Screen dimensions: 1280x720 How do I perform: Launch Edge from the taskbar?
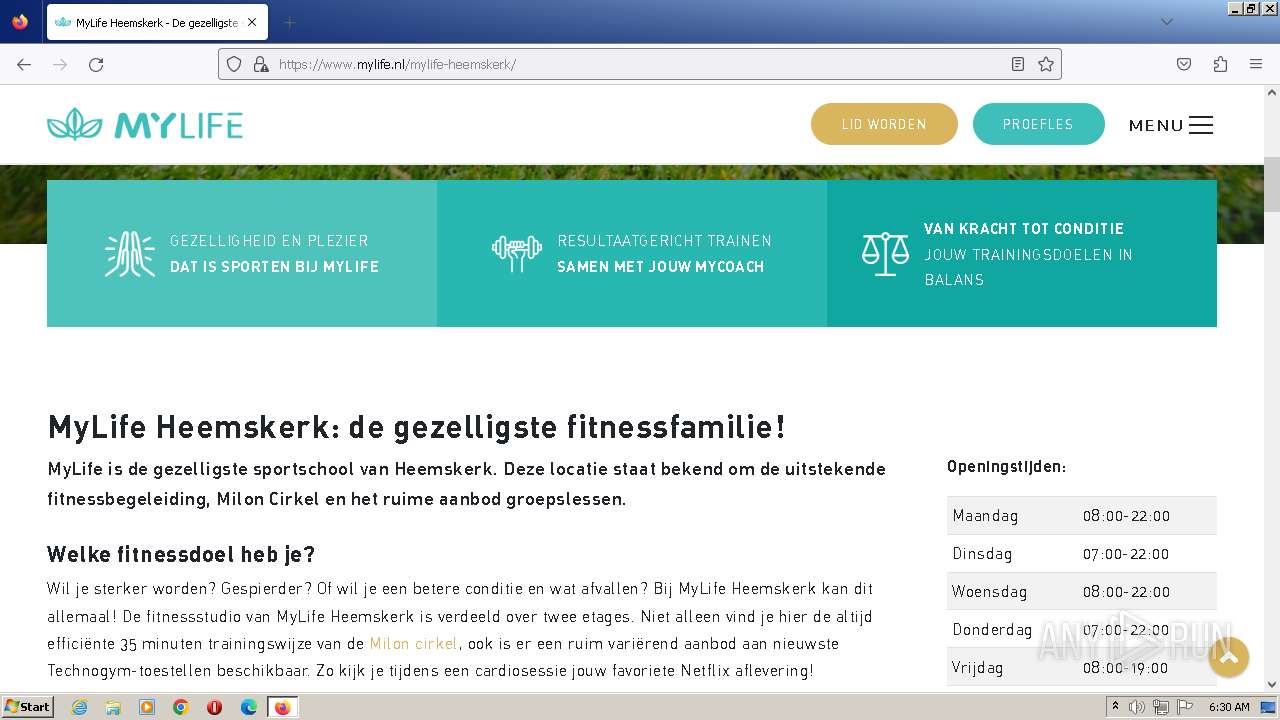point(249,707)
